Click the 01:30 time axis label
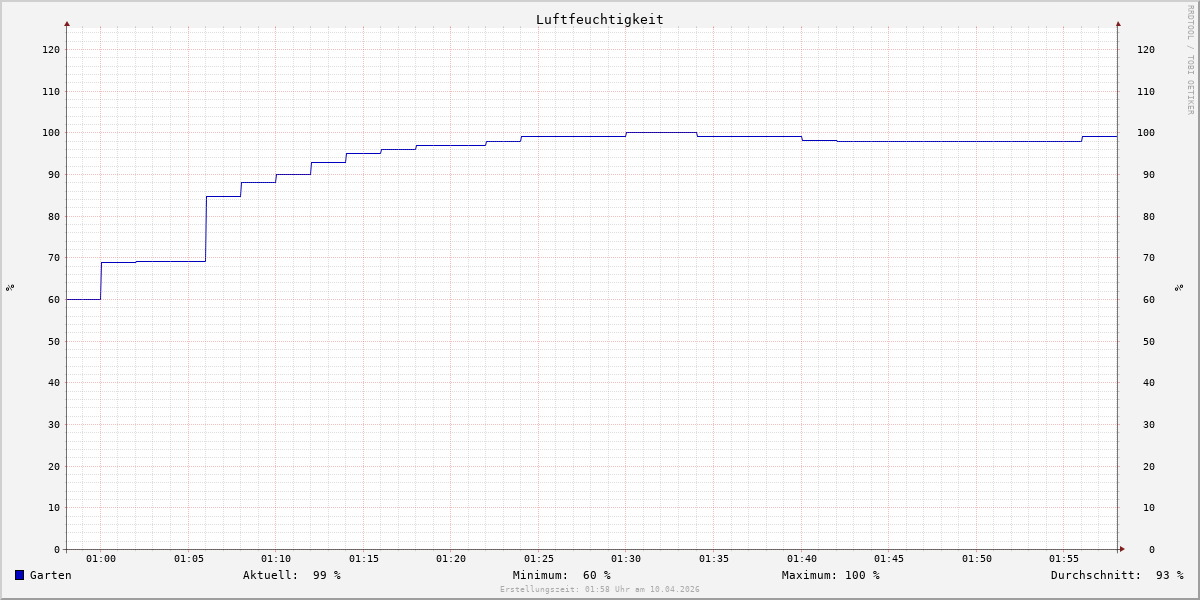This screenshot has width=1200, height=600. click(x=626, y=559)
